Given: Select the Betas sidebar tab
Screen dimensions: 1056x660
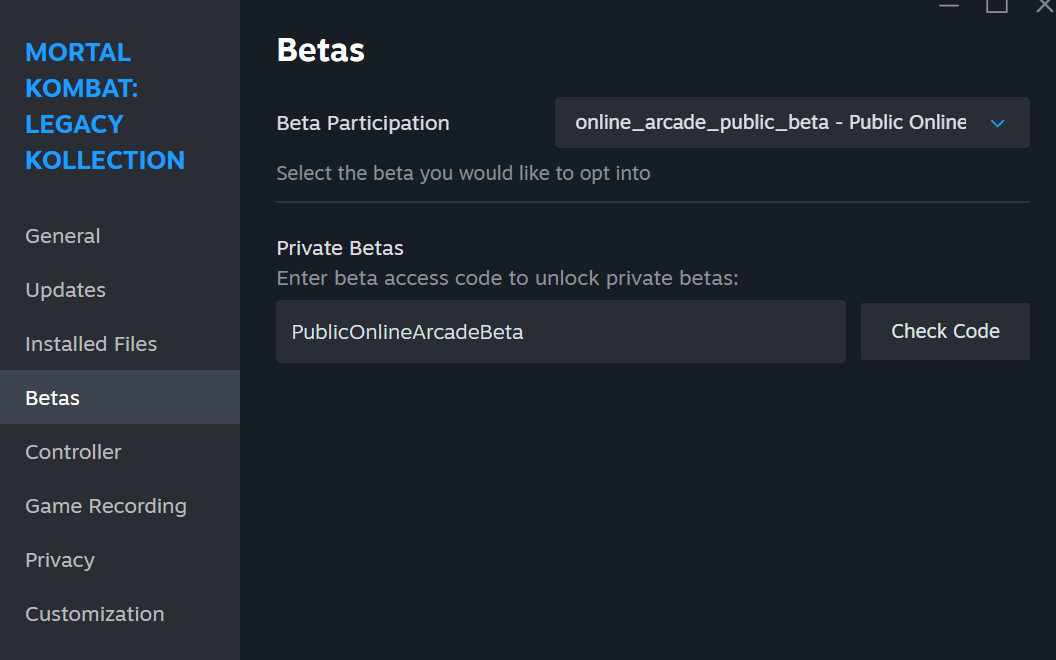Looking at the screenshot, I should pyautogui.click(x=53, y=398).
